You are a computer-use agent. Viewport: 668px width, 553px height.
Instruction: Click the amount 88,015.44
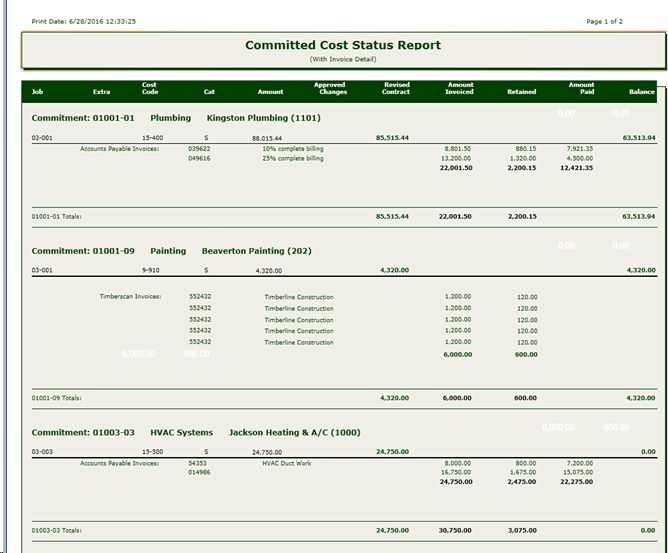tap(267, 138)
